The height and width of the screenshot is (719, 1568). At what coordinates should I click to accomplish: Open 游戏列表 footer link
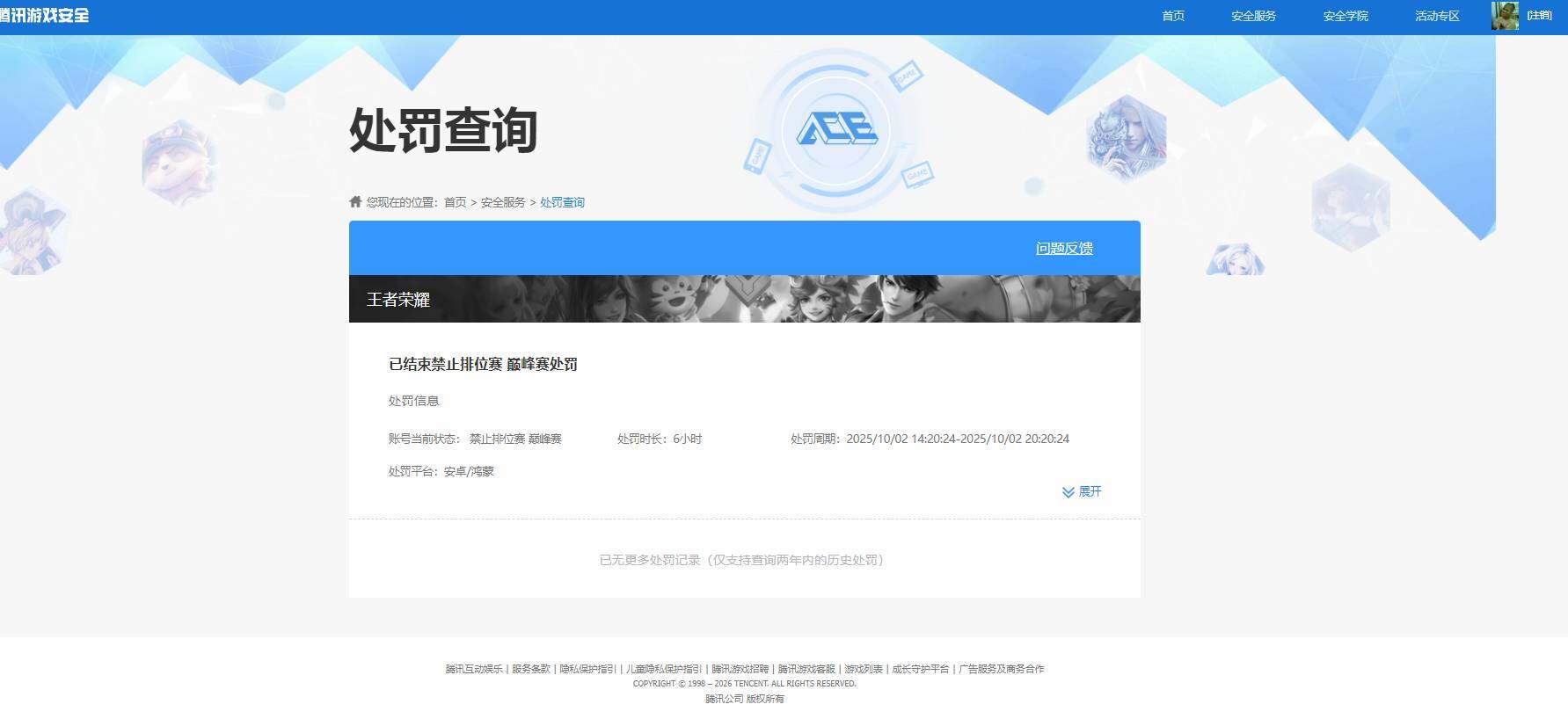pos(864,669)
